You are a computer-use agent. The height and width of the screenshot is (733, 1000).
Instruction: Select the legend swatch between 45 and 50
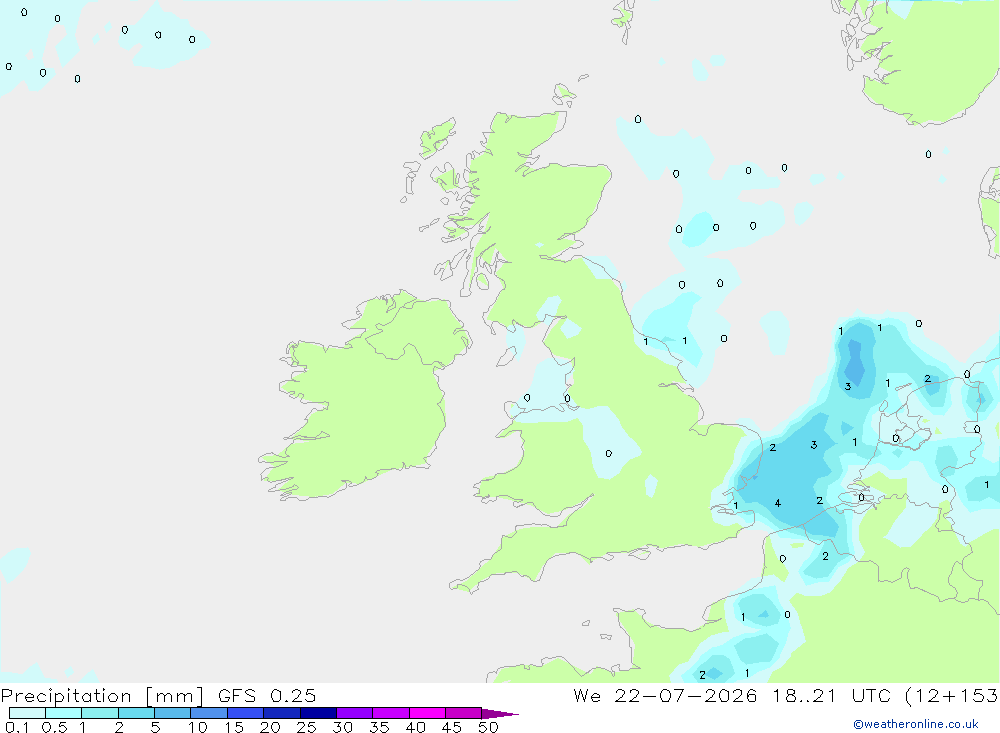point(463,713)
